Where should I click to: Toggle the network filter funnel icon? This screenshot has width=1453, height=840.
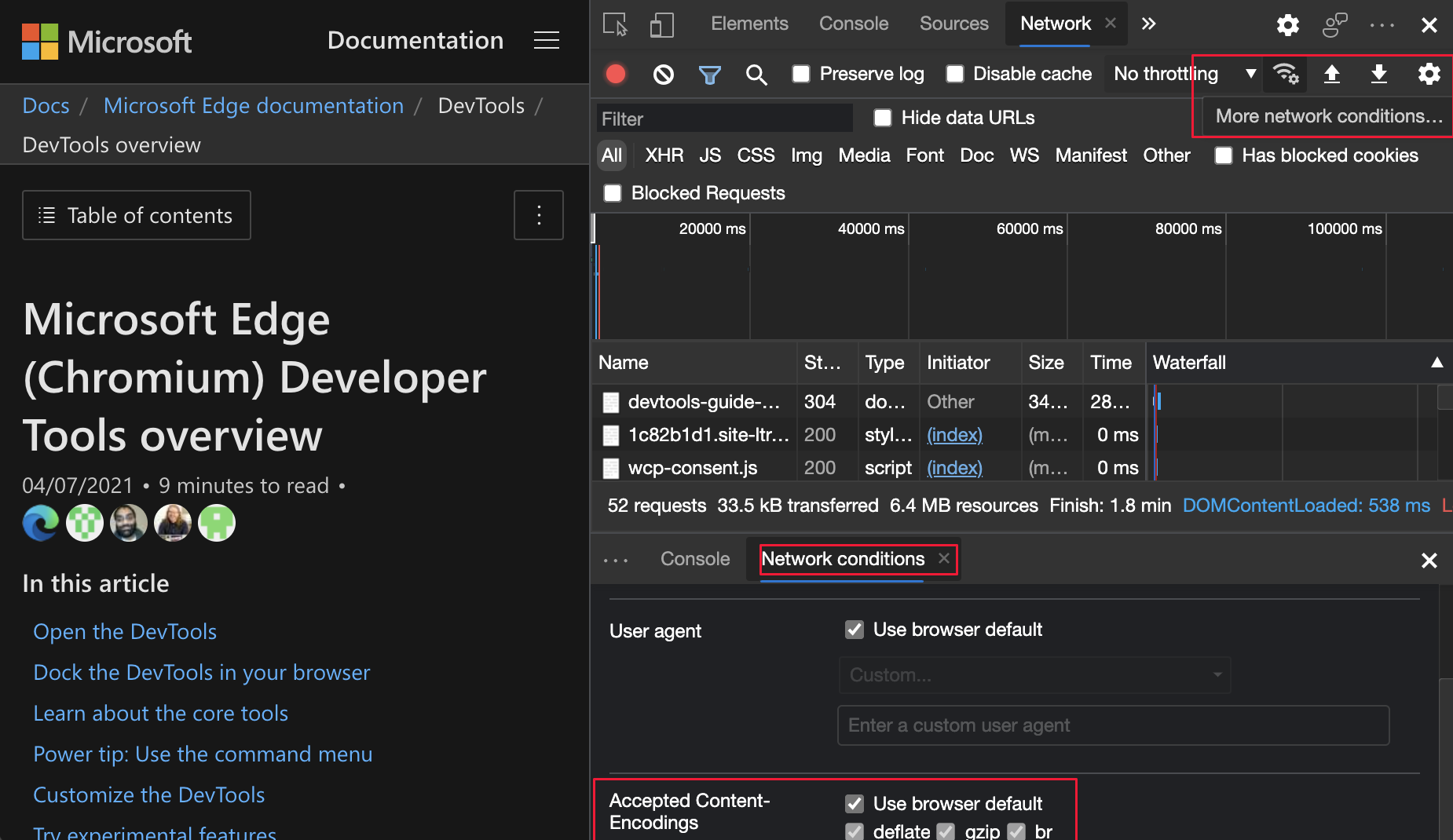click(709, 75)
